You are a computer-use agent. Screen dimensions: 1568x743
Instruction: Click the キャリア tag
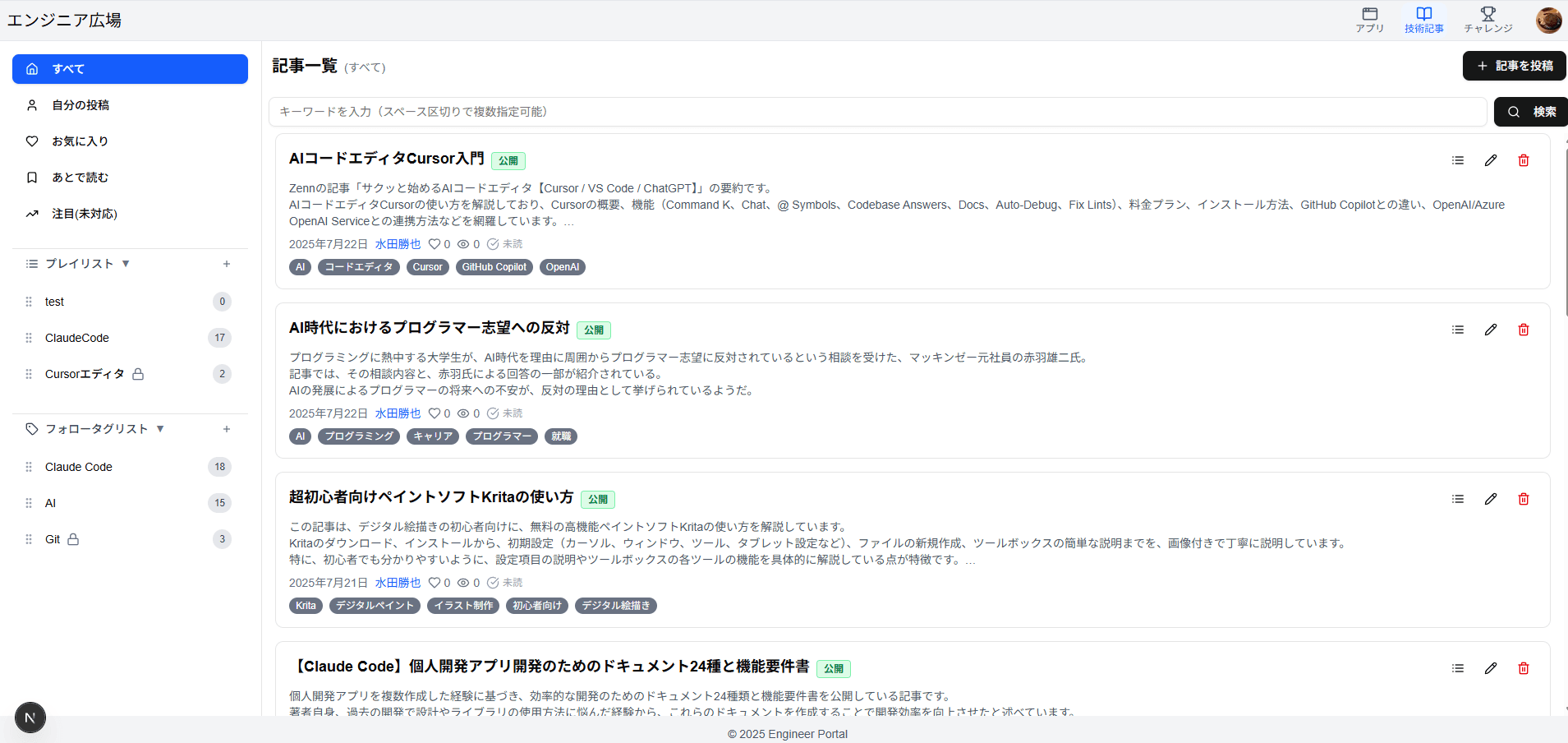(433, 436)
